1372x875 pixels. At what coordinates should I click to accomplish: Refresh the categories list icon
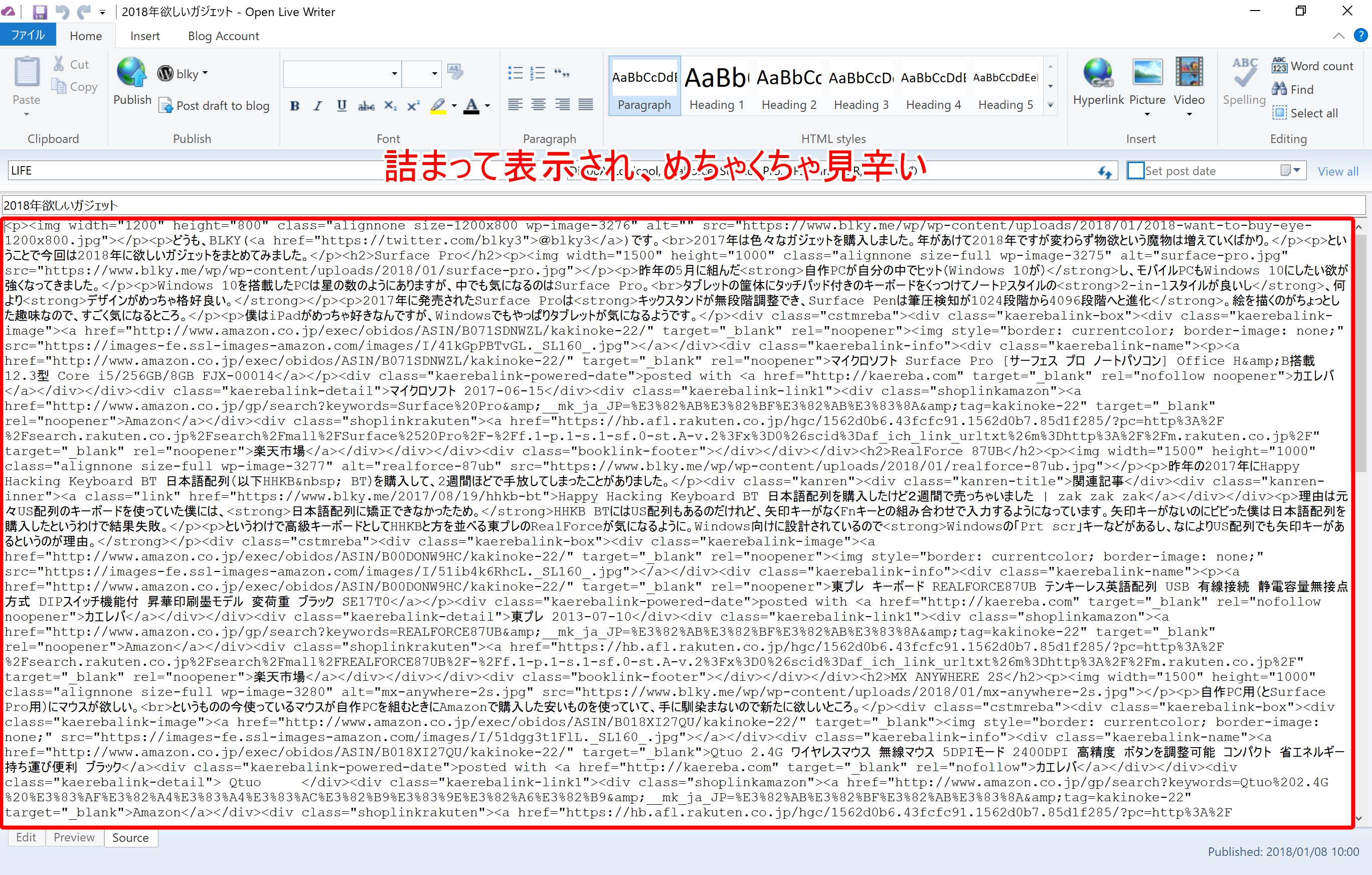(x=1105, y=172)
